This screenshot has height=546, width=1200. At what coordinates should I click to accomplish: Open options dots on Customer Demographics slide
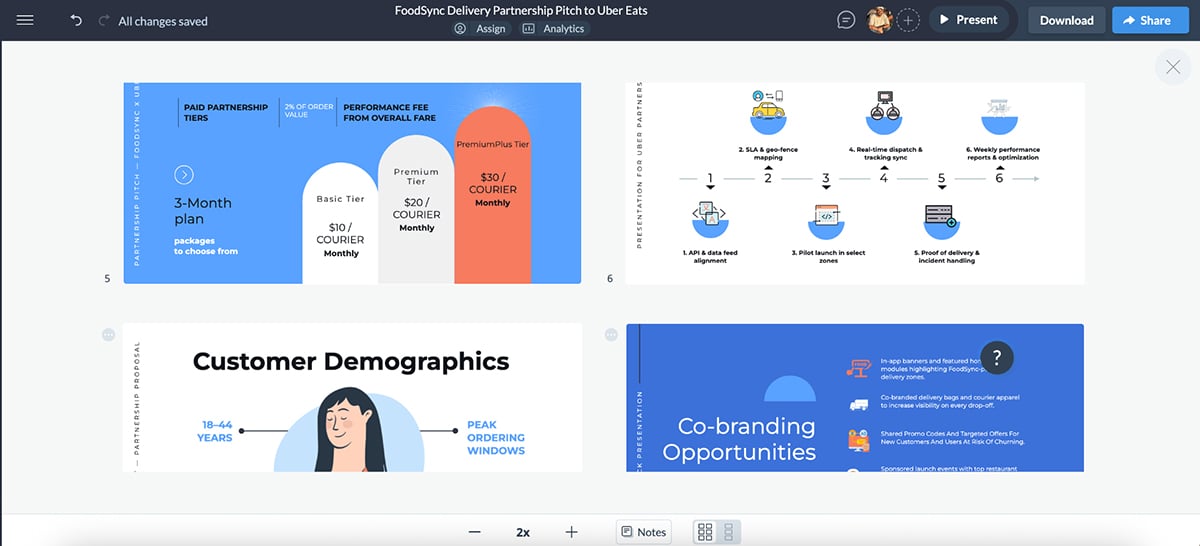click(x=109, y=335)
